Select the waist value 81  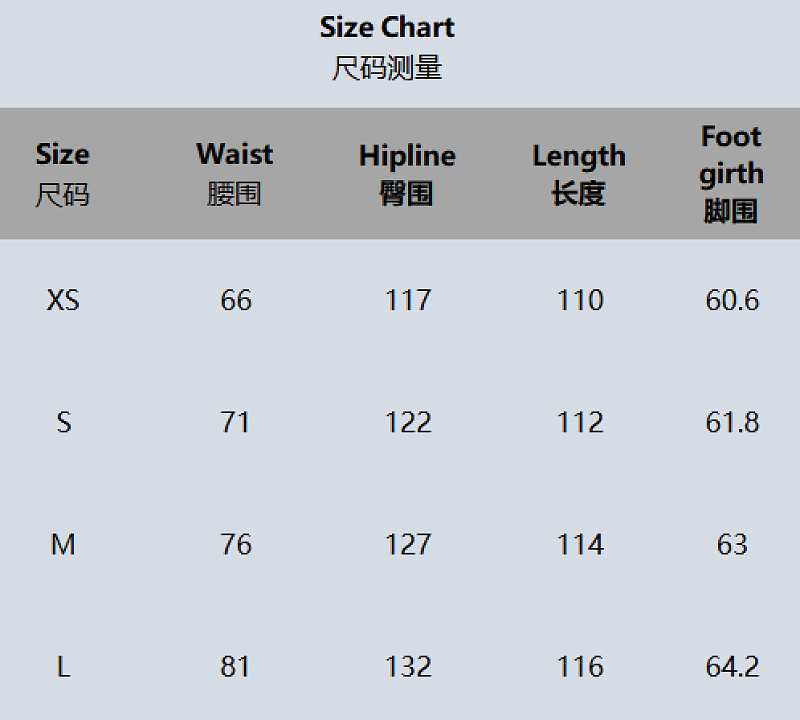point(235,667)
